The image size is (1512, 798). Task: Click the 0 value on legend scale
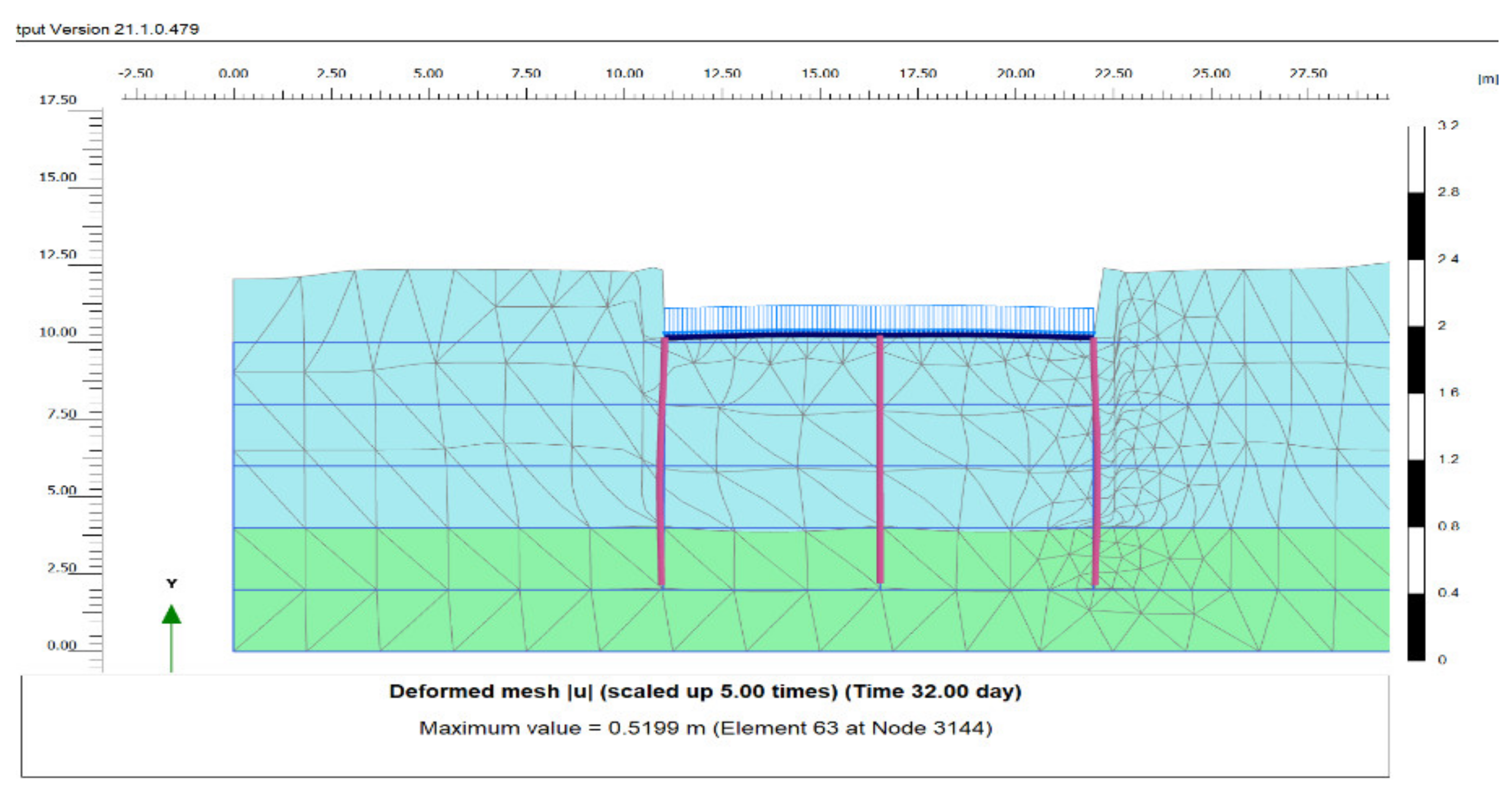click(1443, 659)
